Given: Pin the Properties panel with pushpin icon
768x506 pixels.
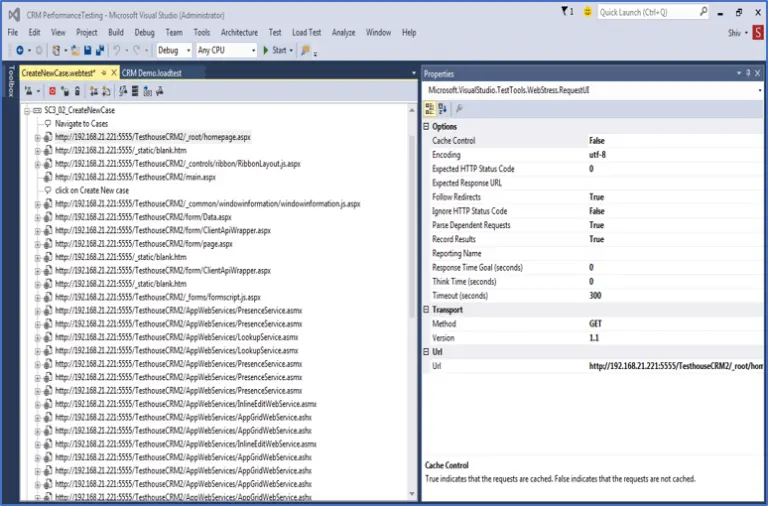Looking at the screenshot, I should coord(746,73).
